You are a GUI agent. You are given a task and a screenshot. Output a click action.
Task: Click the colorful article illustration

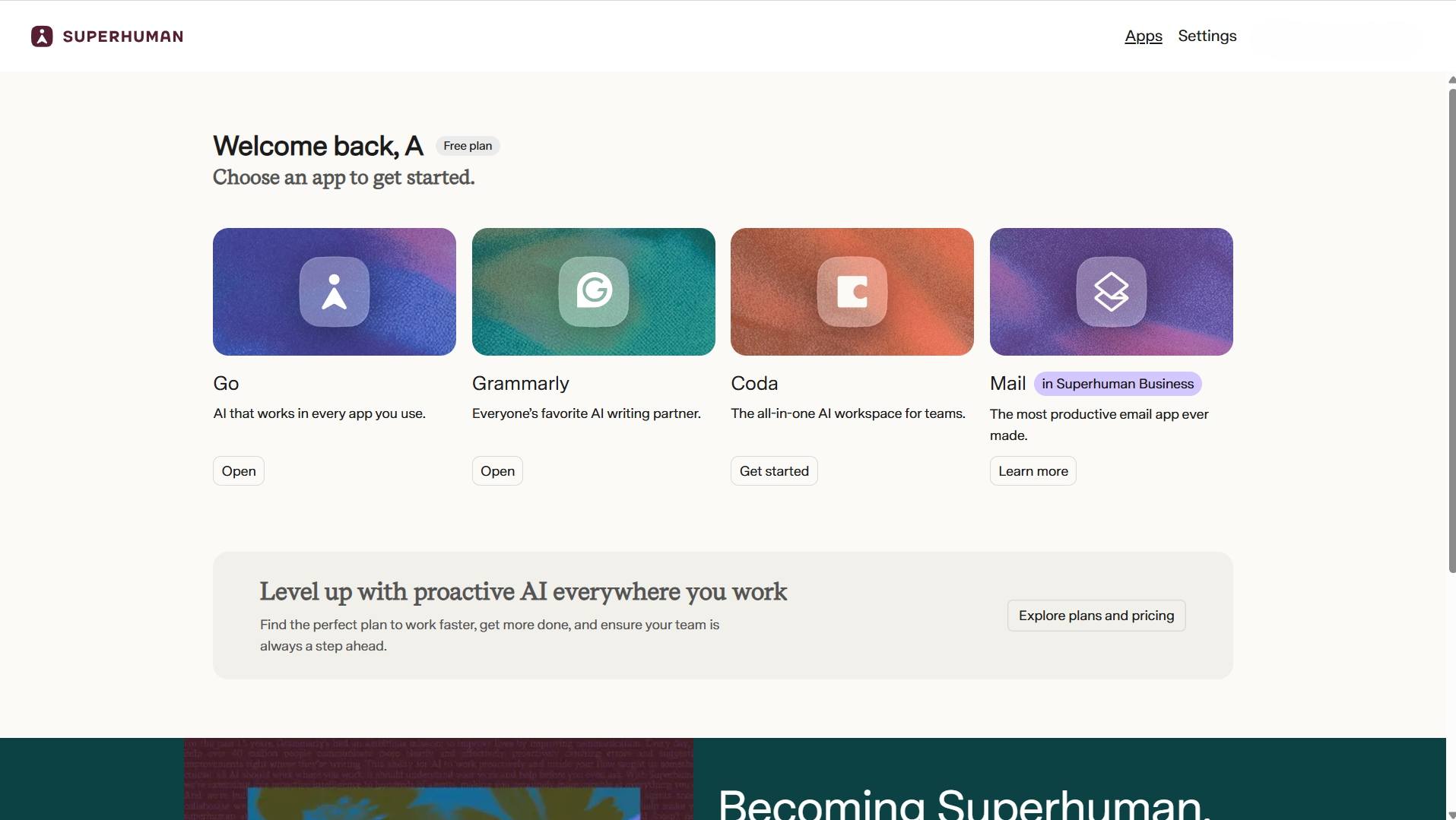pos(438,779)
